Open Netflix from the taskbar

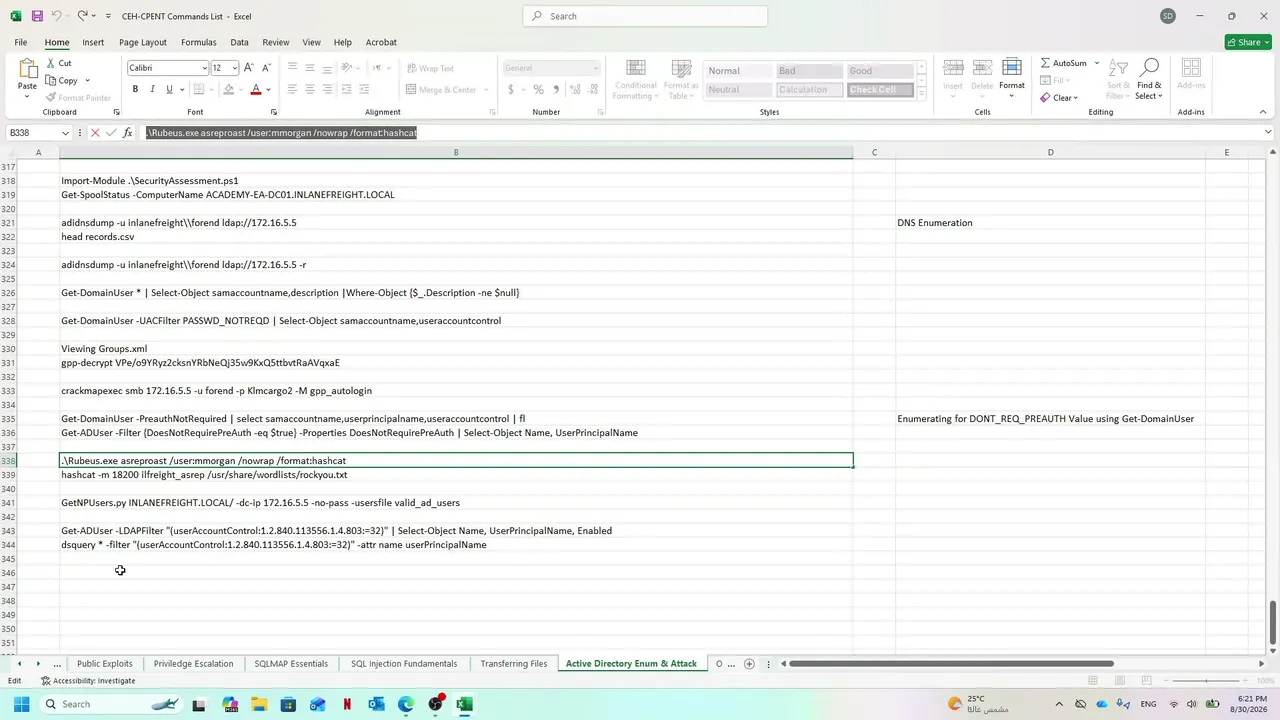coord(347,704)
